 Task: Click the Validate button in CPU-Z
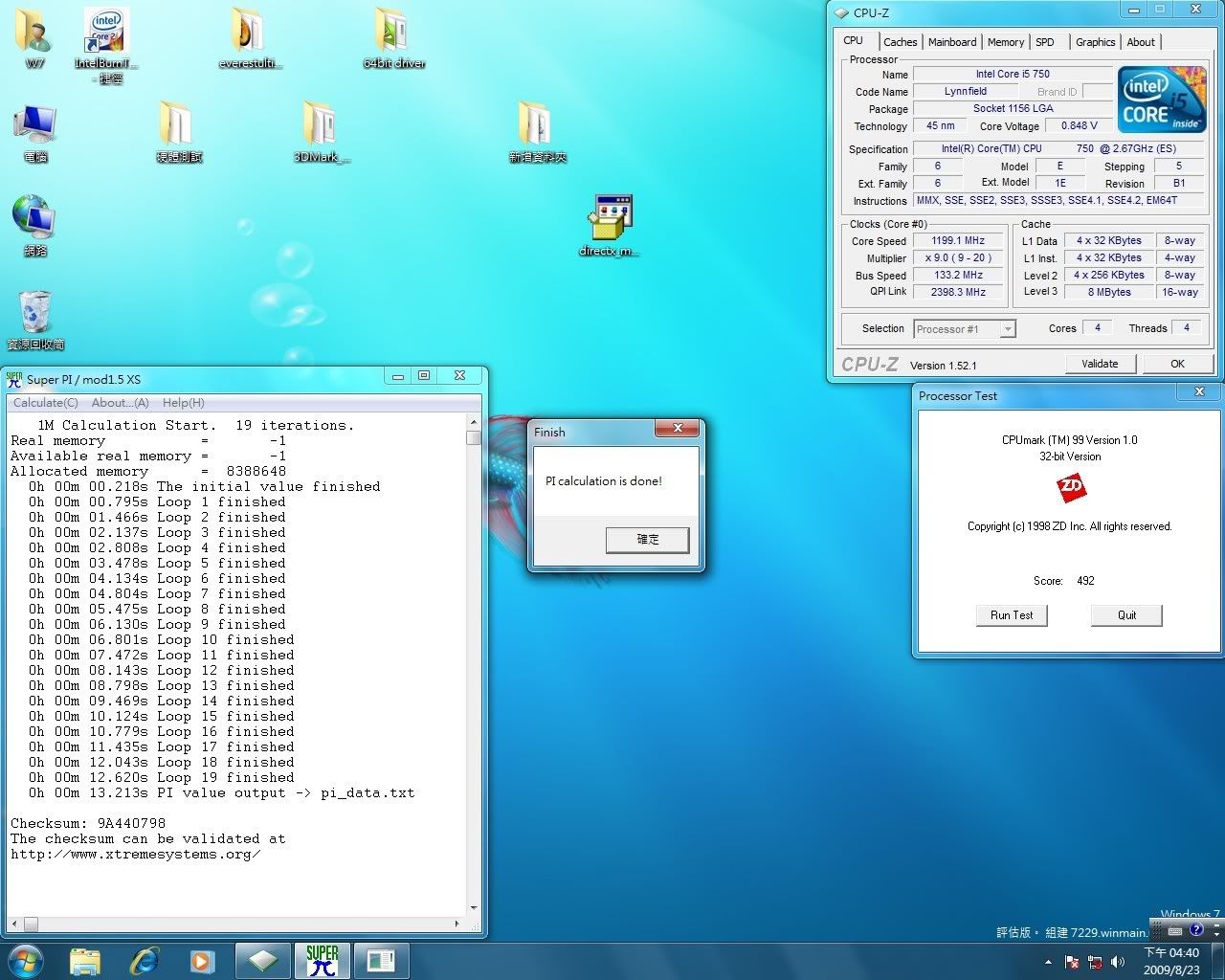pyautogui.click(x=1100, y=364)
